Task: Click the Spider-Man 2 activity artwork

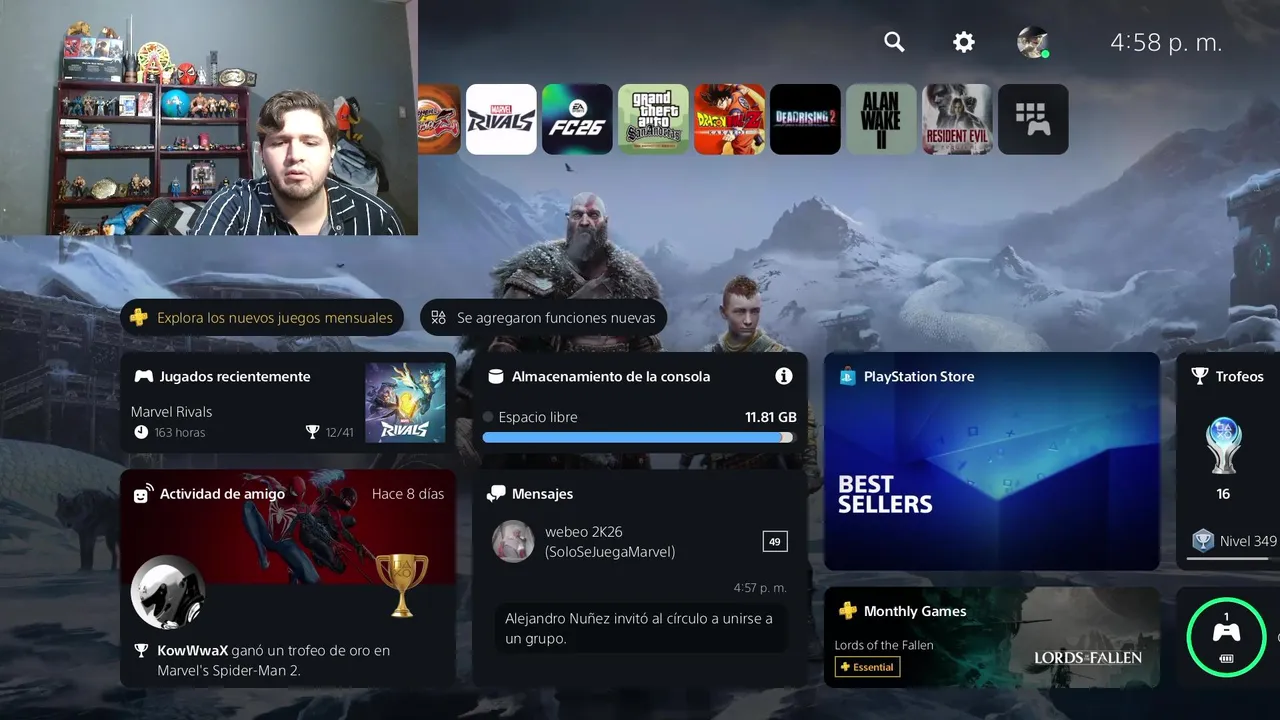Action: pos(288,528)
